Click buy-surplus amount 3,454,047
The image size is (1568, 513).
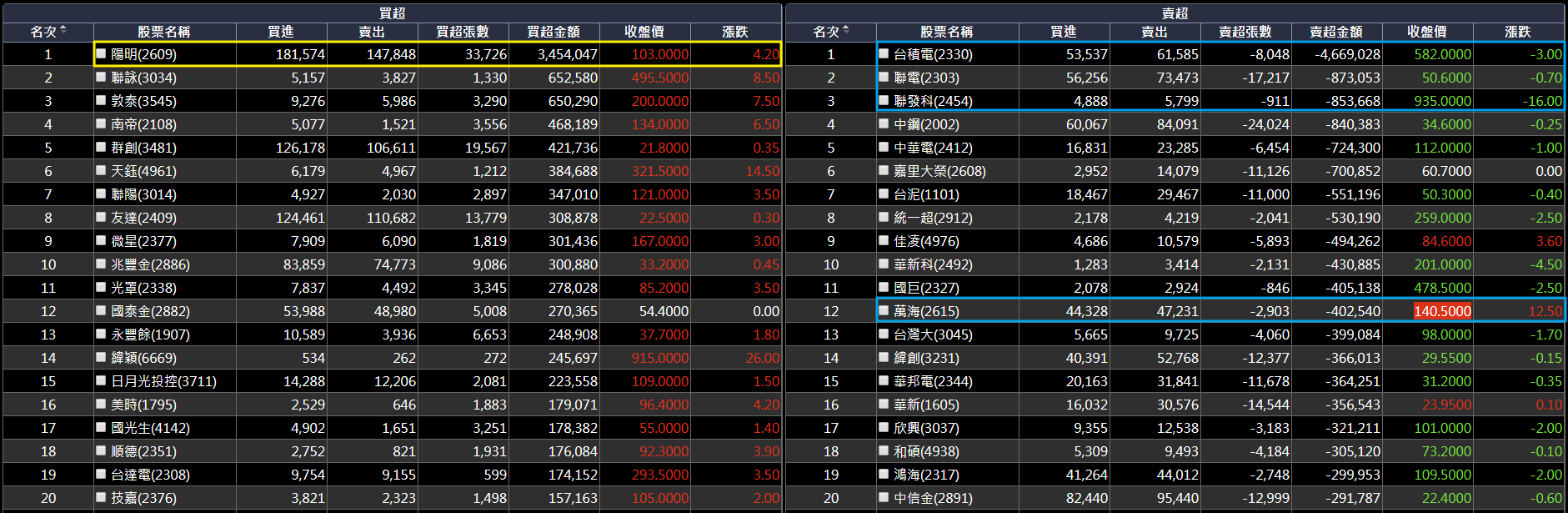[x=568, y=53]
